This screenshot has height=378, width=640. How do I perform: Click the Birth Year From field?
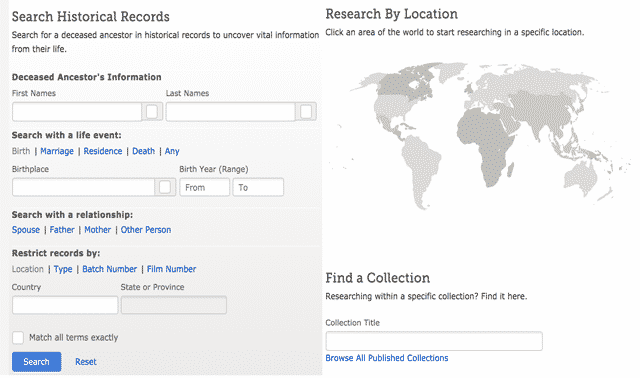coord(204,187)
